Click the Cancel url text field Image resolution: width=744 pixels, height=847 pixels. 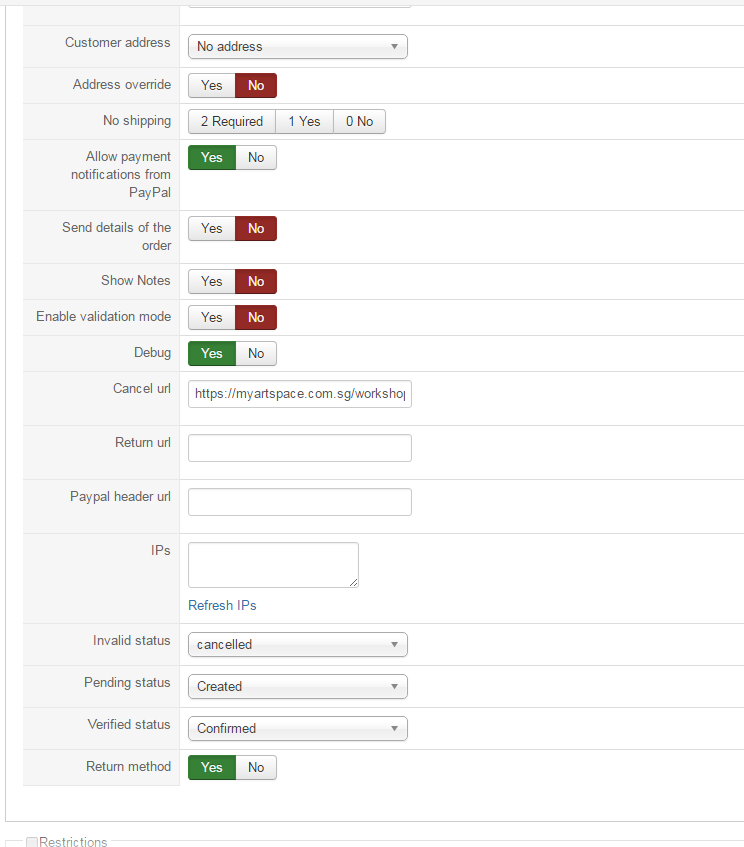coord(299,394)
